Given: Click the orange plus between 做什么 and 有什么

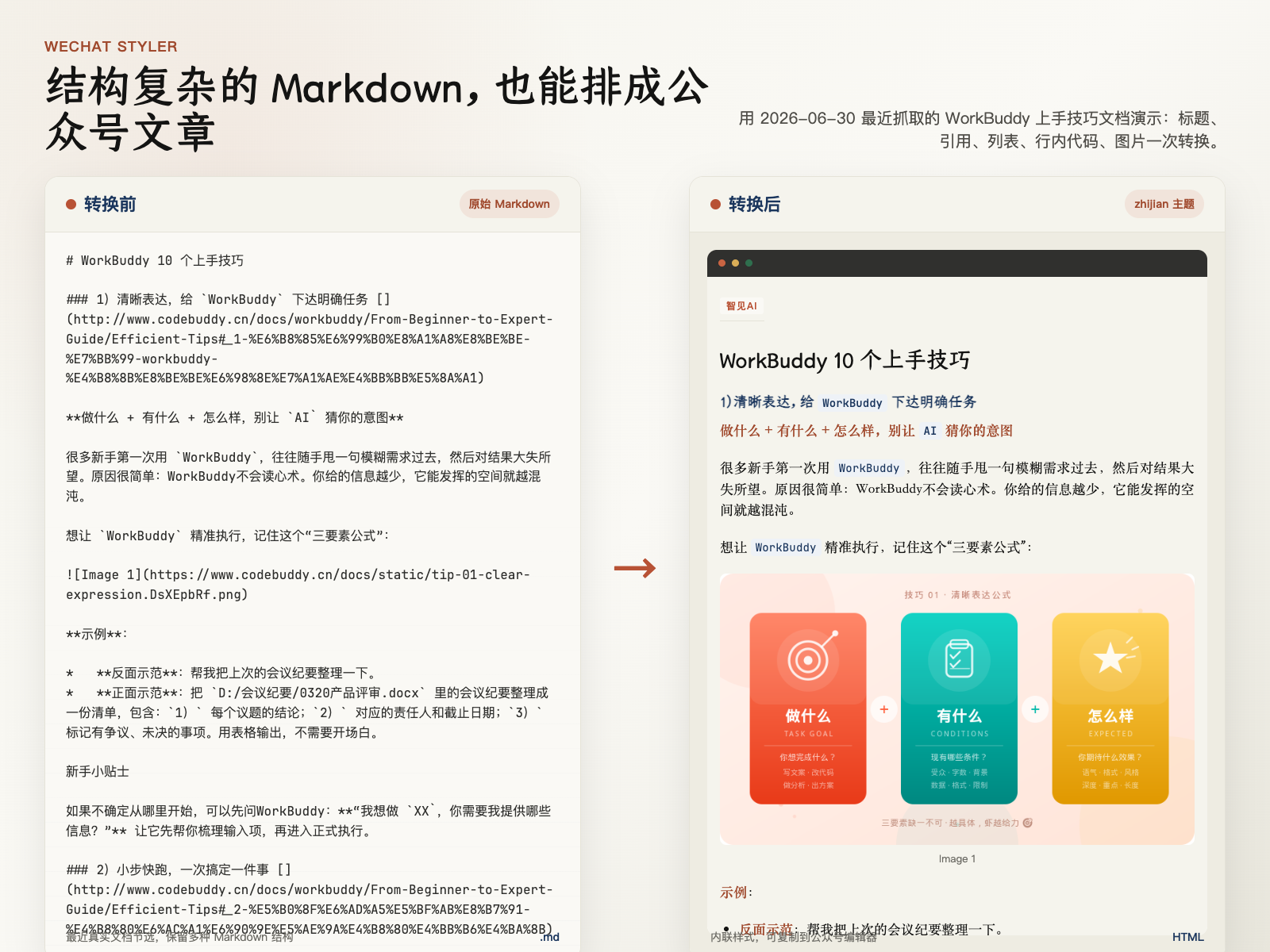Looking at the screenshot, I should point(883,709).
